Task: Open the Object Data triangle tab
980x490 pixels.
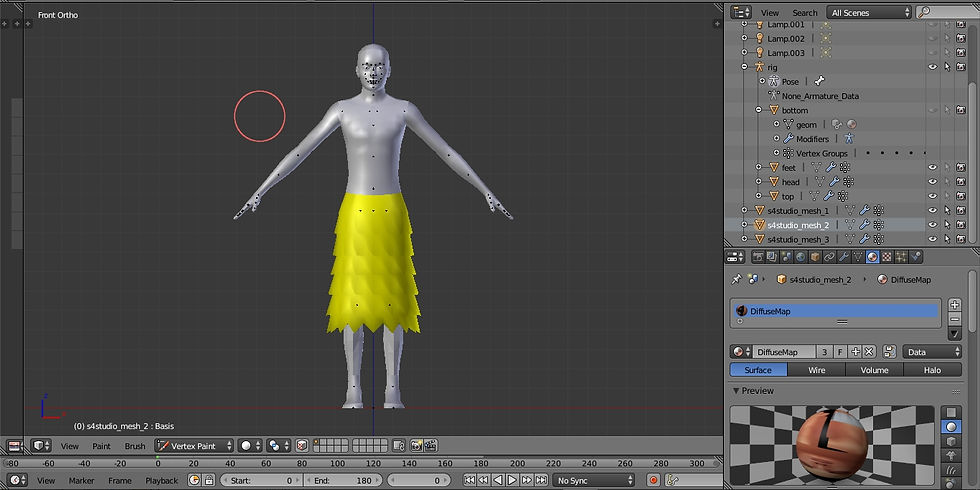Action: pyautogui.click(x=858, y=257)
